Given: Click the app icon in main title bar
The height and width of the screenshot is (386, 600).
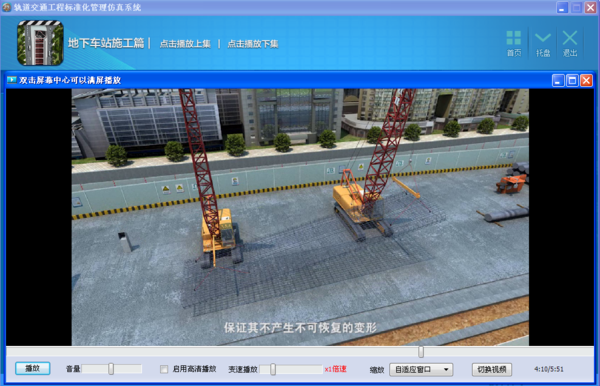Looking at the screenshot, I should (x=6, y=7).
